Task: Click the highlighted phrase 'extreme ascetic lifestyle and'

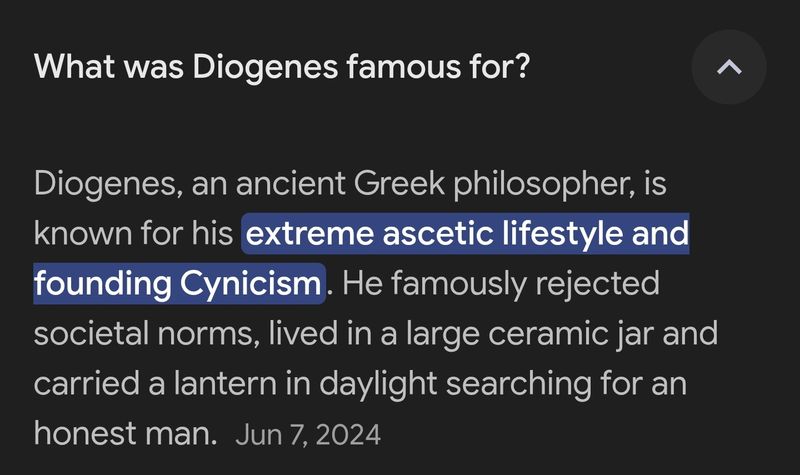Action: coord(467,234)
